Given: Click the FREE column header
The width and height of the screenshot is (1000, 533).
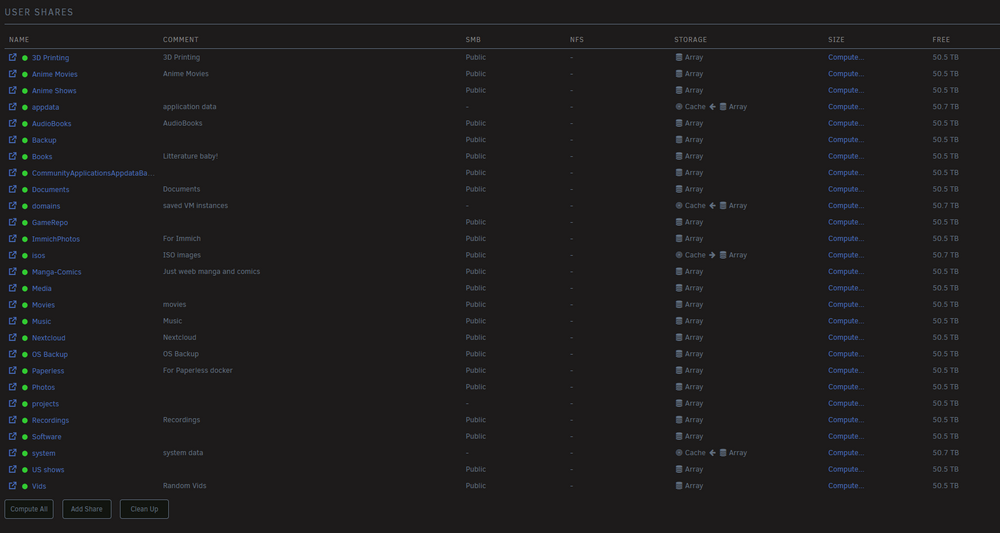Looking at the screenshot, I should coord(941,40).
